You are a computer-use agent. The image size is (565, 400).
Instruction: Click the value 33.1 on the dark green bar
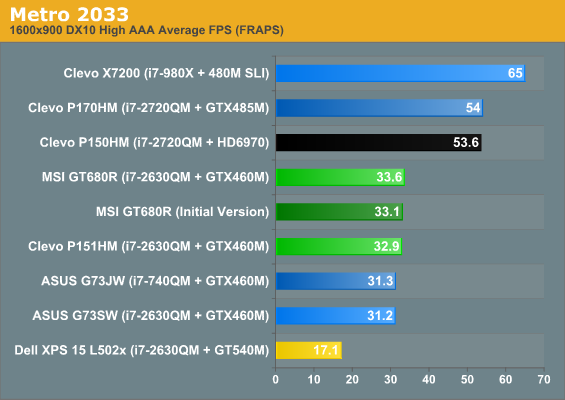point(387,212)
